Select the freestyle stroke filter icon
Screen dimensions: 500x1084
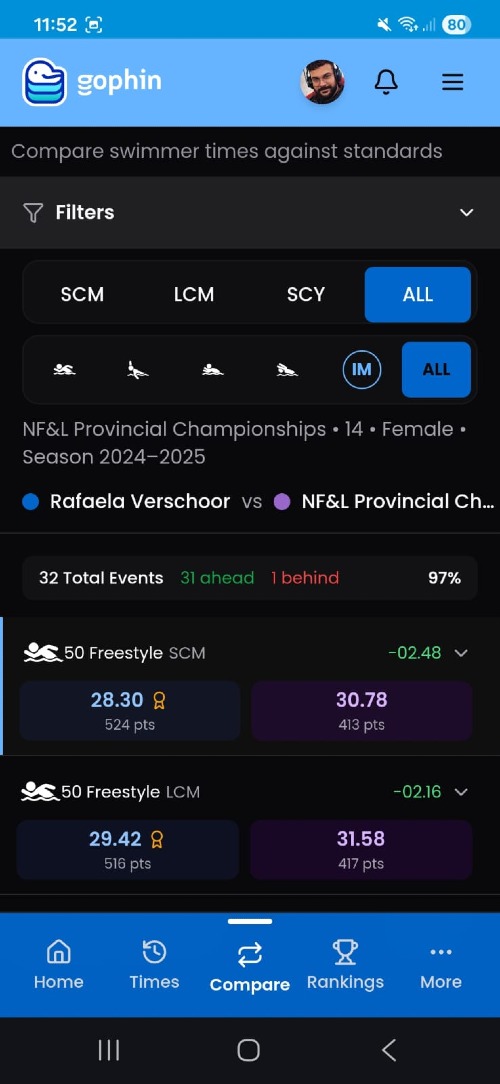(64, 370)
